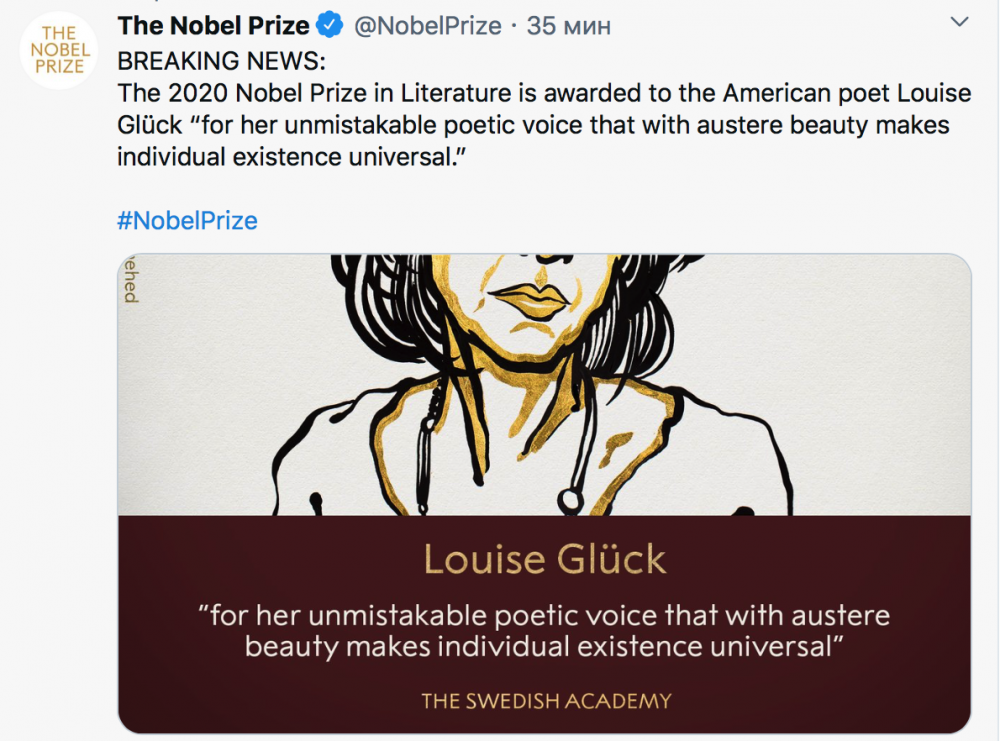The width and height of the screenshot is (1000, 741).
Task: Click THE SWEDISH ACADEMY caption
Action: click(545, 700)
